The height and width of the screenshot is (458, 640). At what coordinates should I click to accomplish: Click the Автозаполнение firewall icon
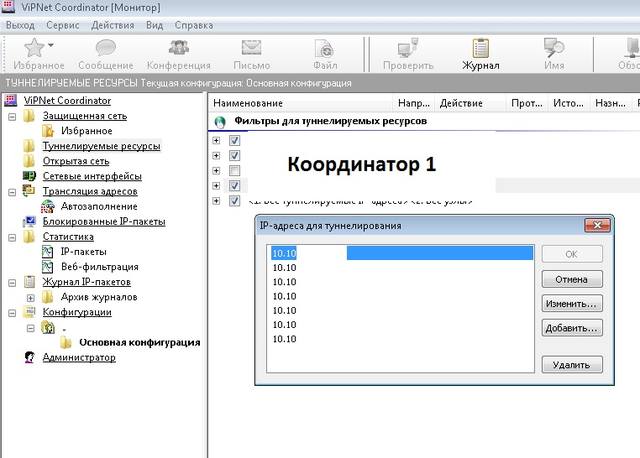pyautogui.click(x=47, y=206)
